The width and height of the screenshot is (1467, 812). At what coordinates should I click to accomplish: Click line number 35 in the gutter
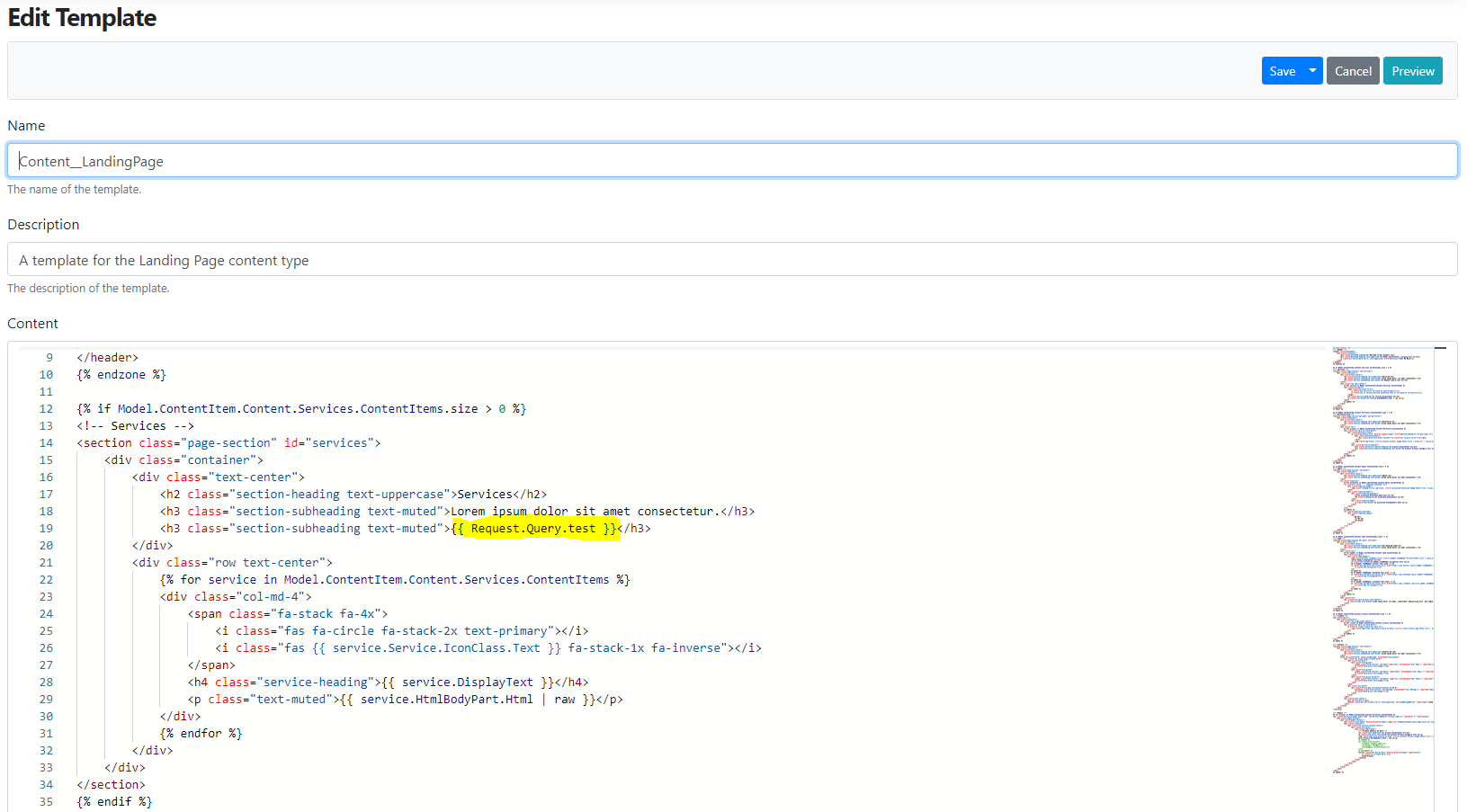point(46,802)
